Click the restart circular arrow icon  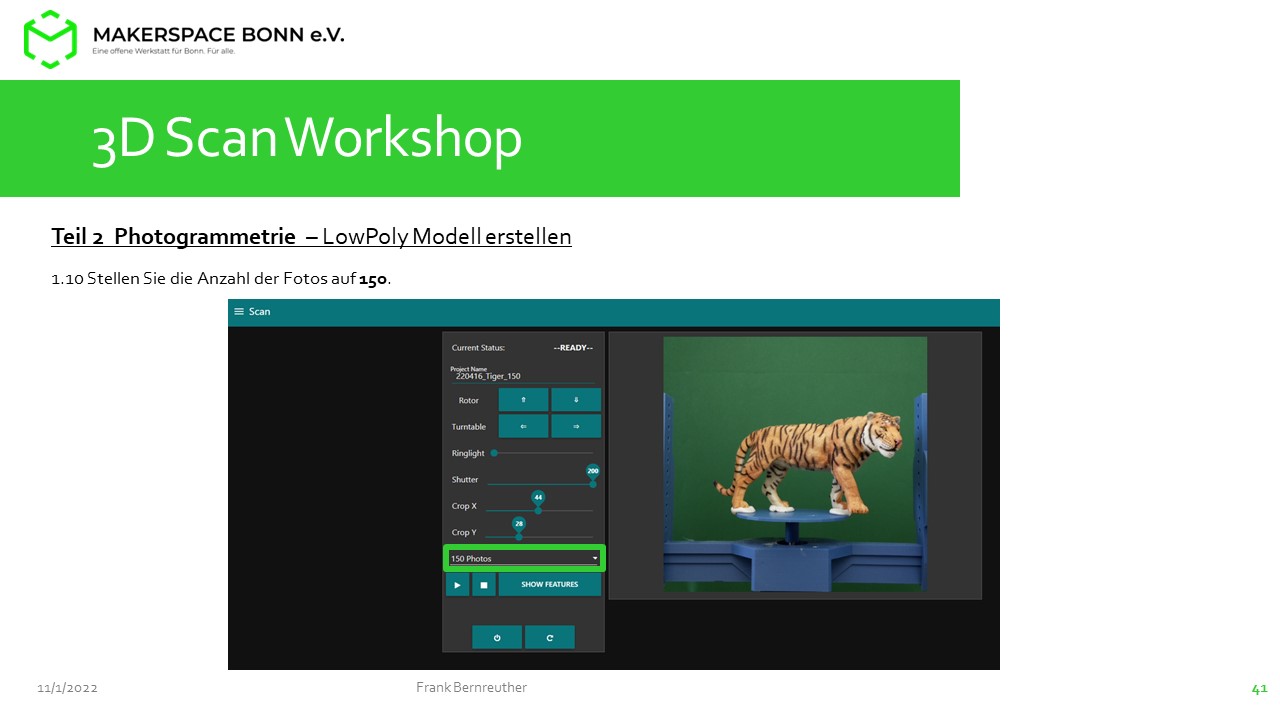point(550,637)
